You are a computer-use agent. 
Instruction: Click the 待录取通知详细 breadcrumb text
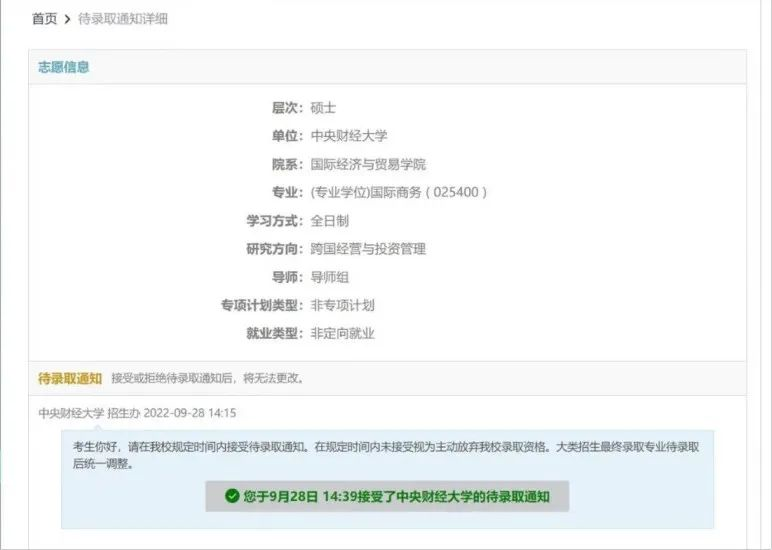(x=123, y=19)
